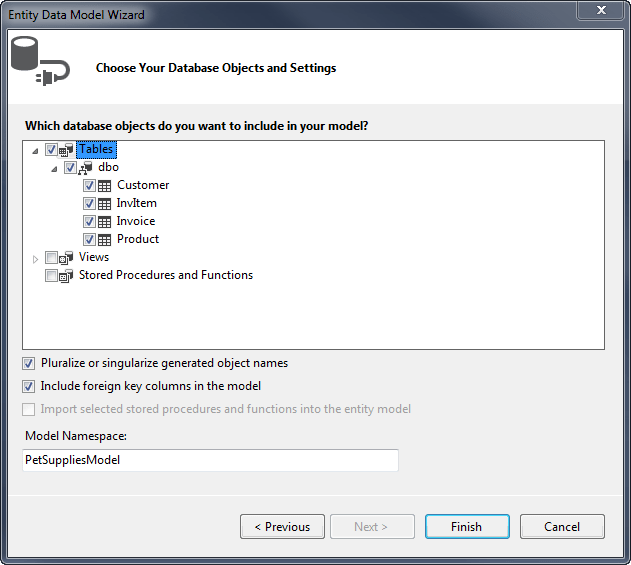Click the Invoice table icon

[105, 222]
